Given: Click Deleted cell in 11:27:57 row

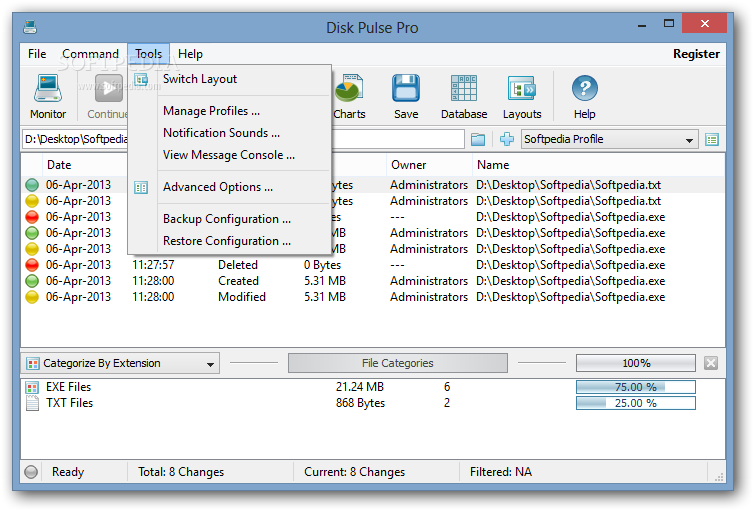Looking at the screenshot, I should (x=238, y=265).
